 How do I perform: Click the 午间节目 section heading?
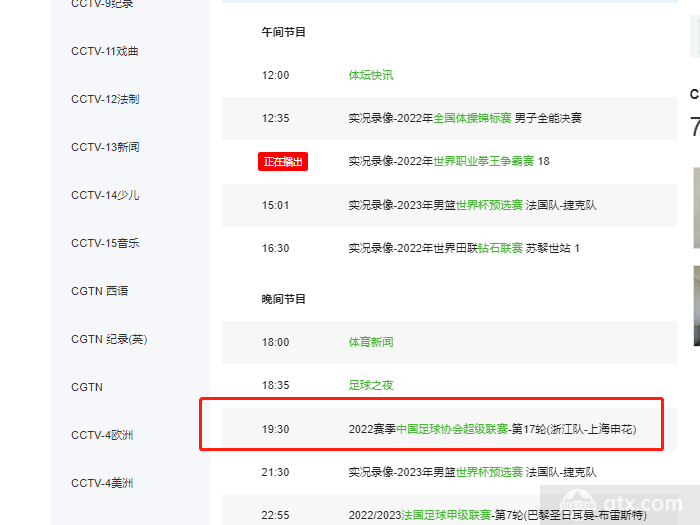tap(283, 32)
